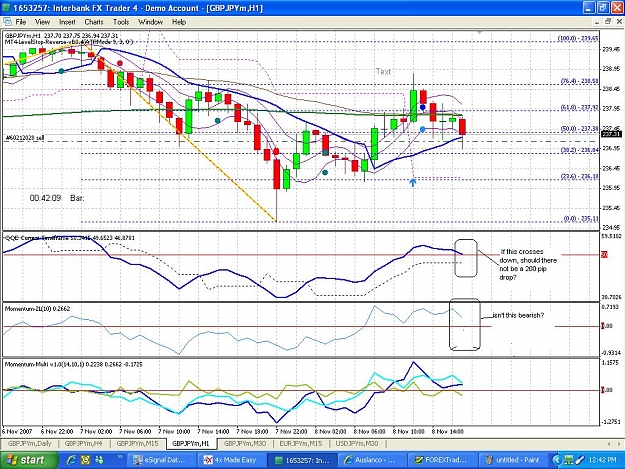Switch to the USDJPYm,M30 chart tab
Image resolution: width=625 pixels, height=469 pixels.
pyautogui.click(x=357, y=443)
